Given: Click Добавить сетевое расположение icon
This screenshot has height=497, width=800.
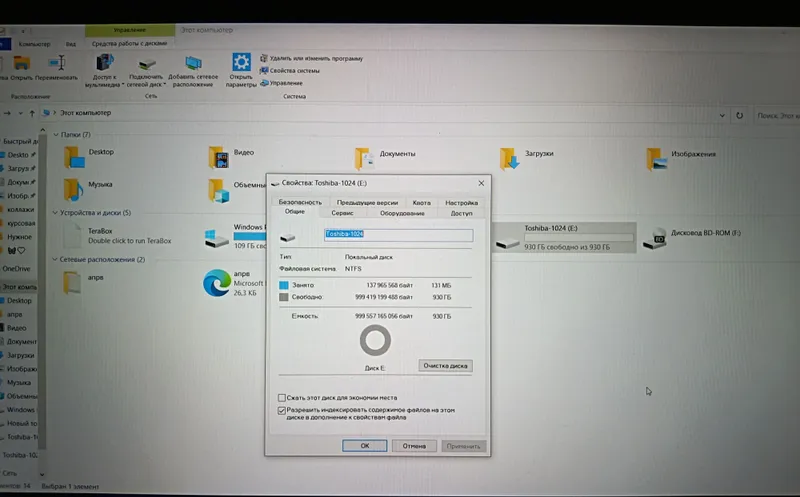Looking at the screenshot, I should 193,63.
